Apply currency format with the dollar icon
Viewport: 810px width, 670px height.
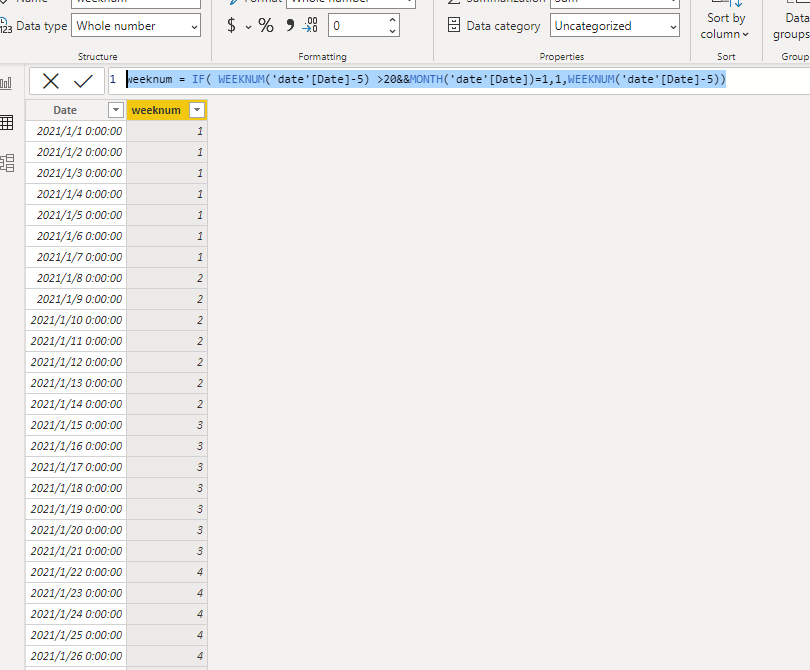(231, 25)
